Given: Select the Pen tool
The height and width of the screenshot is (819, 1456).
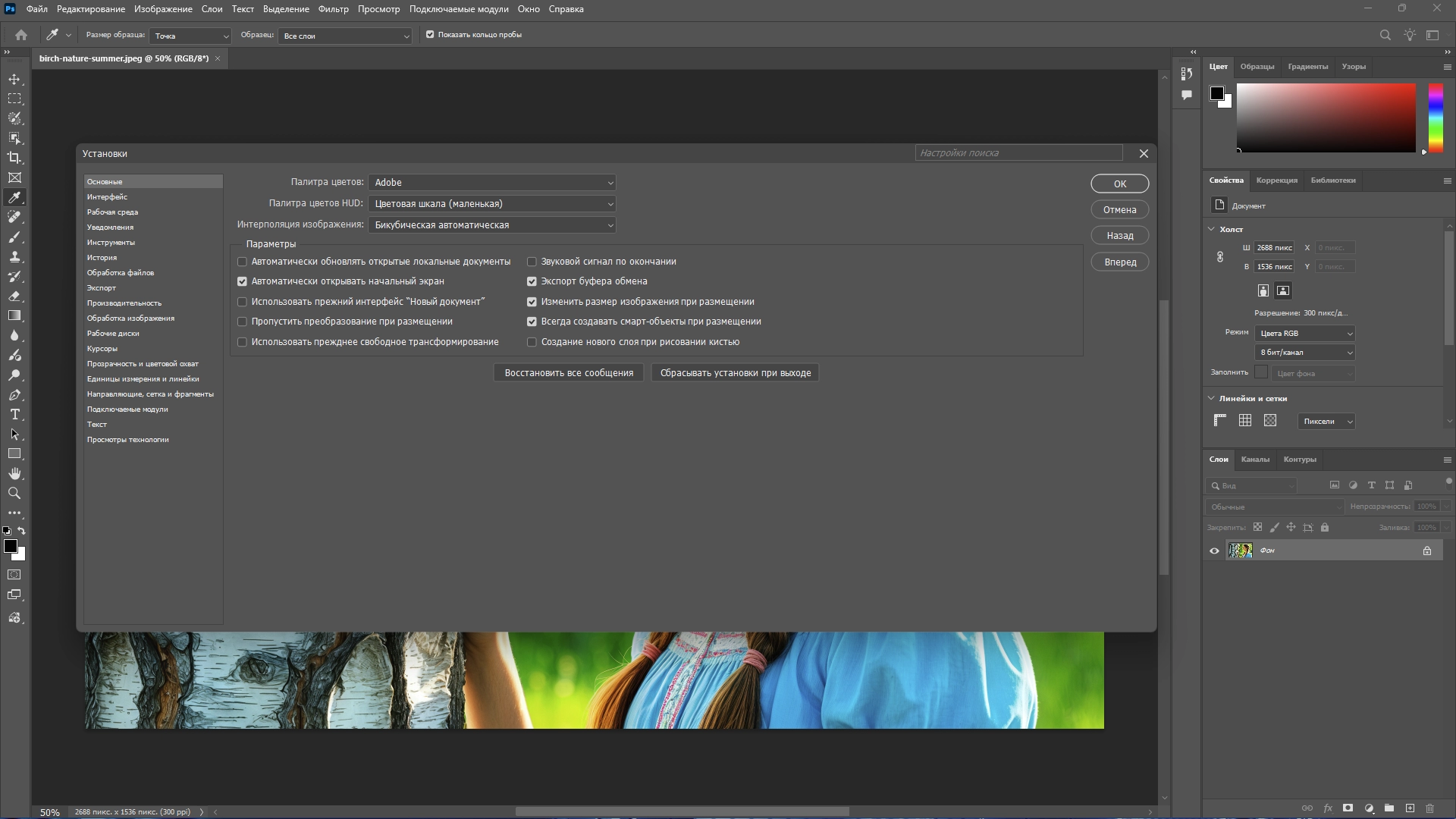Looking at the screenshot, I should pos(14,395).
